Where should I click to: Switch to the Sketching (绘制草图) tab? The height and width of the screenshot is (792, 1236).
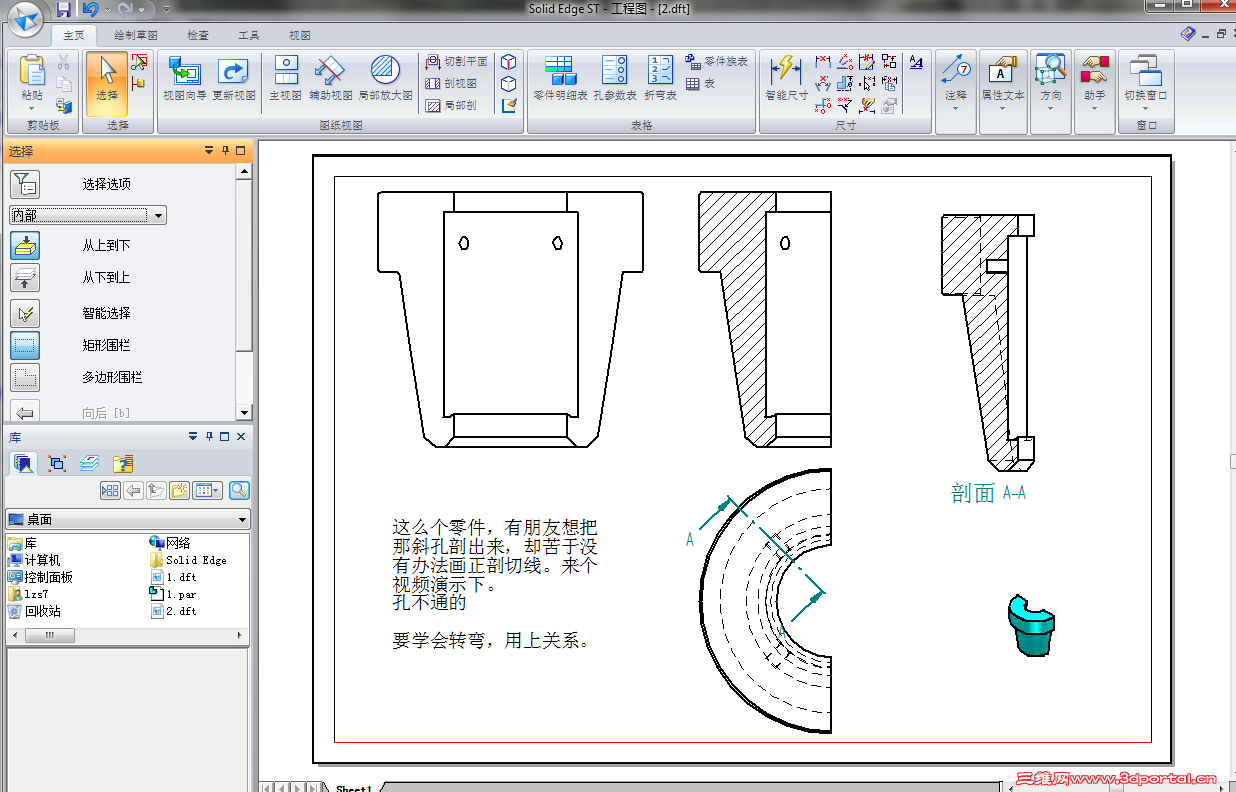click(136, 35)
